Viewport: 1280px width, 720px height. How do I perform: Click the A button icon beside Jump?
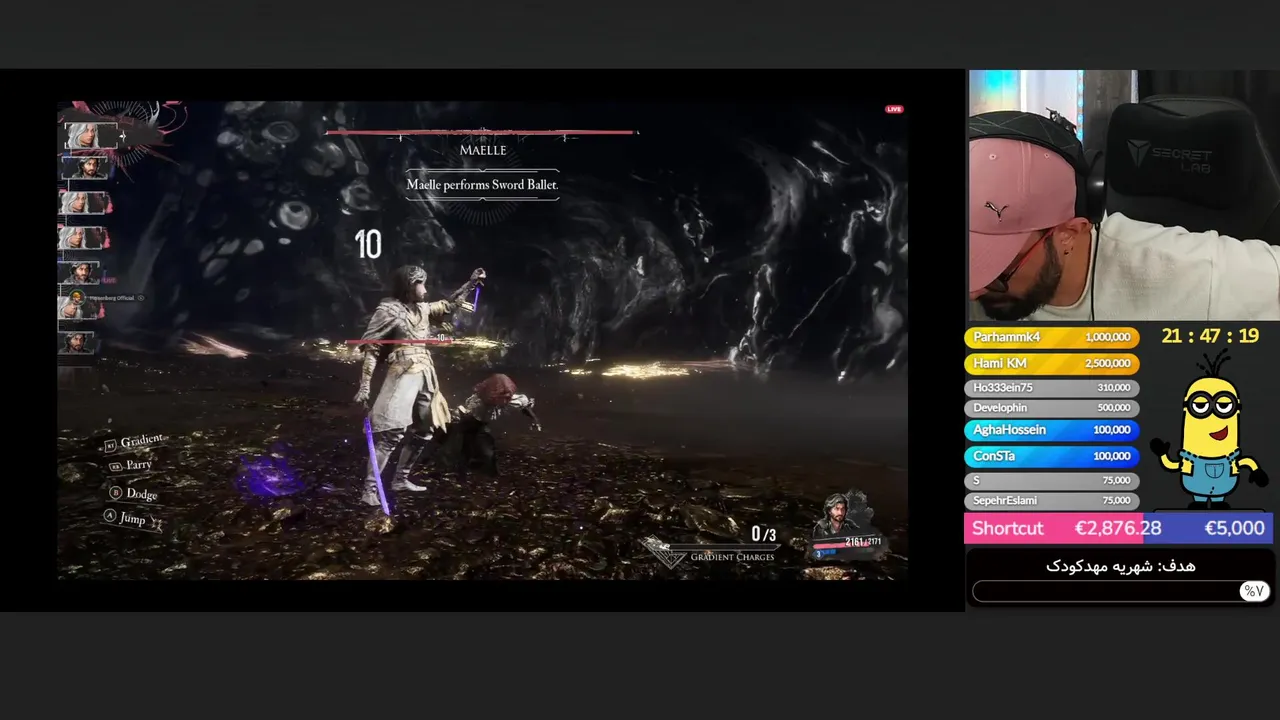pos(110,516)
